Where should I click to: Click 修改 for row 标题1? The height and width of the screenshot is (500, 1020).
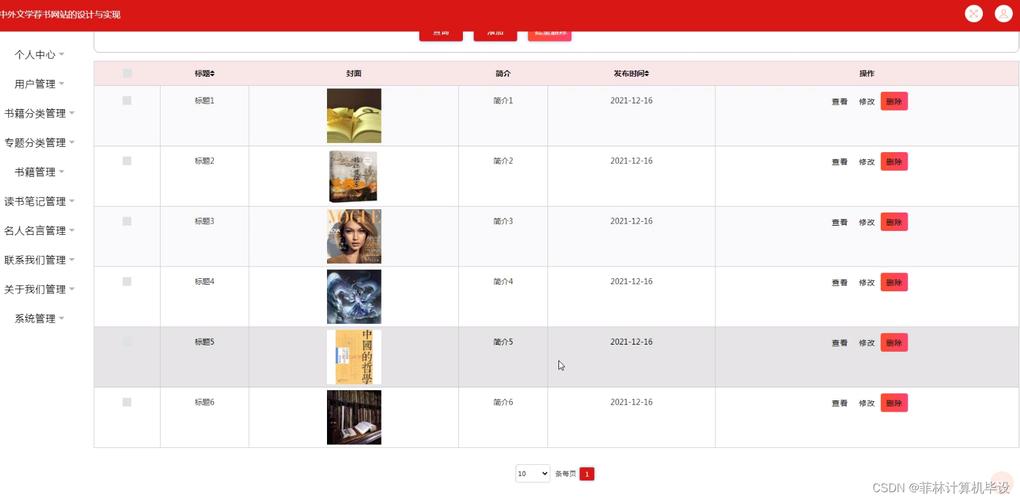pos(866,101)
